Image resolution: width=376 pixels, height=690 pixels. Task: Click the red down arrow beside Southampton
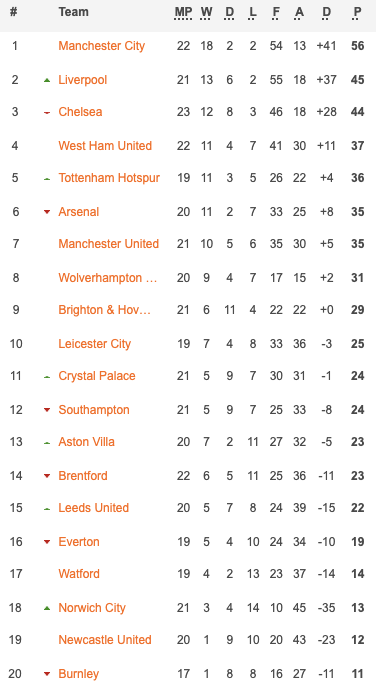[x=47, y=410]
